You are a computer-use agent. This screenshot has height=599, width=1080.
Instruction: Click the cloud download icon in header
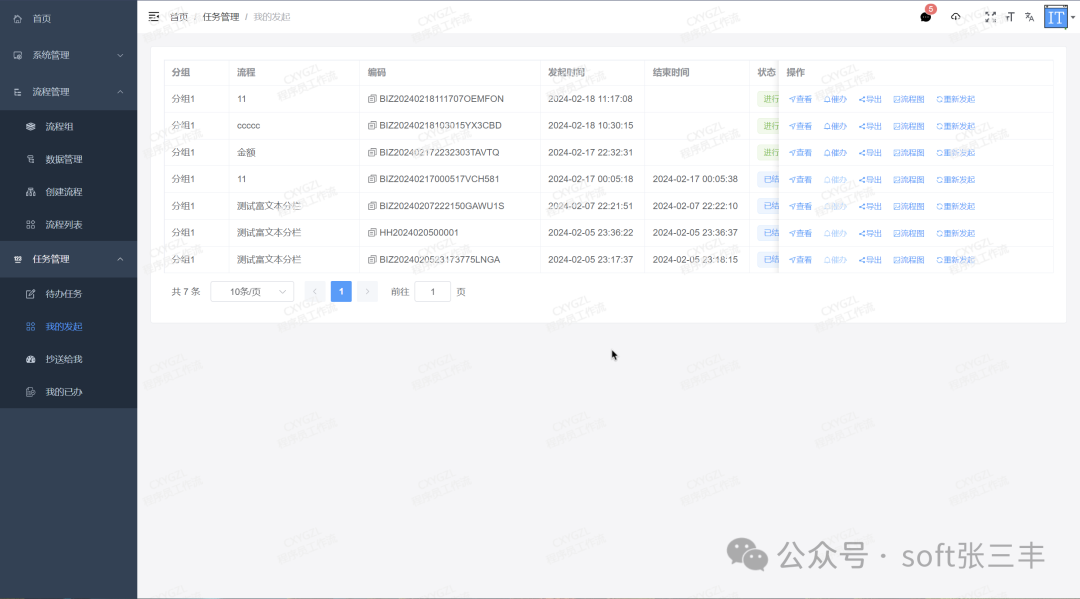point(955,17)
